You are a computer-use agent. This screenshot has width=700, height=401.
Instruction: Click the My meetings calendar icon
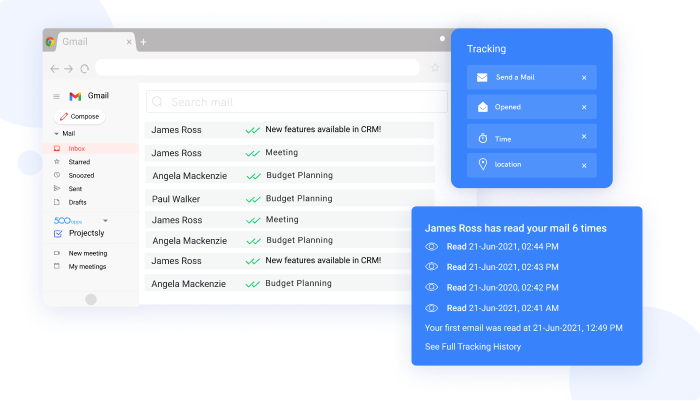click(x=57, y=266)
